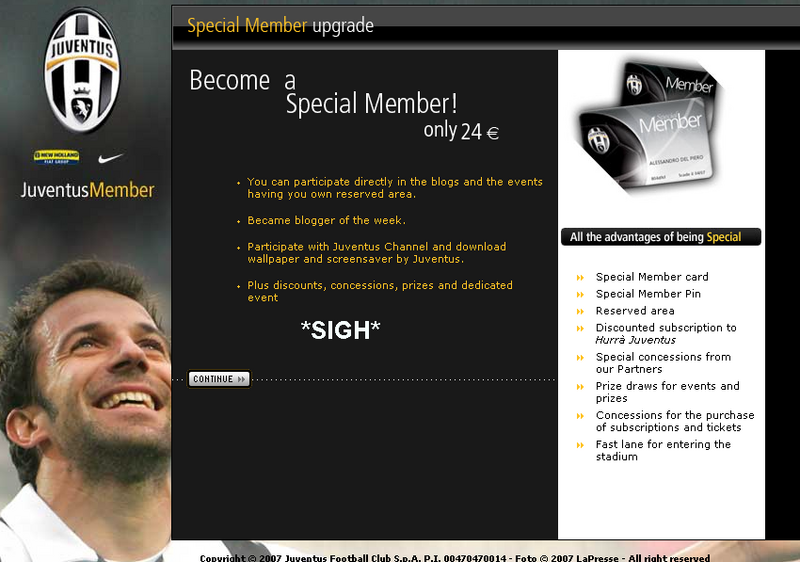Screen dimensions: 800x562
Task: Click the smiling player photo
Action: pos(85,403)
